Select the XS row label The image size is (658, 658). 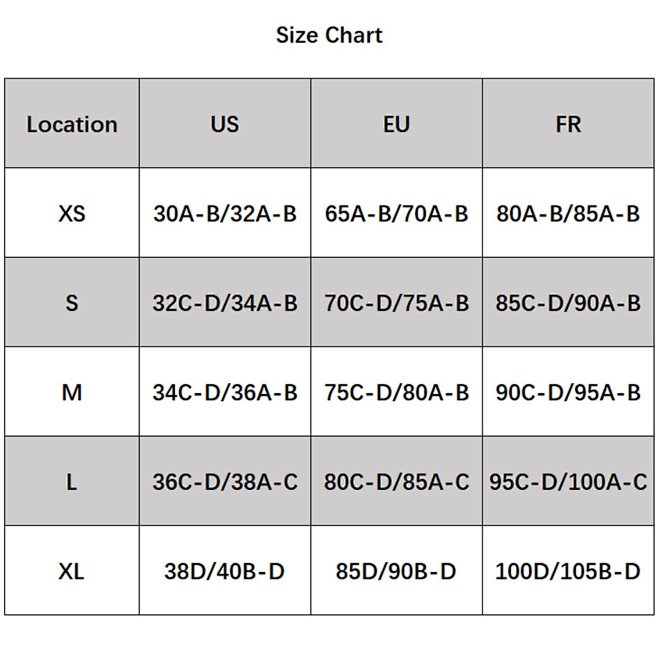pos(72,214)
